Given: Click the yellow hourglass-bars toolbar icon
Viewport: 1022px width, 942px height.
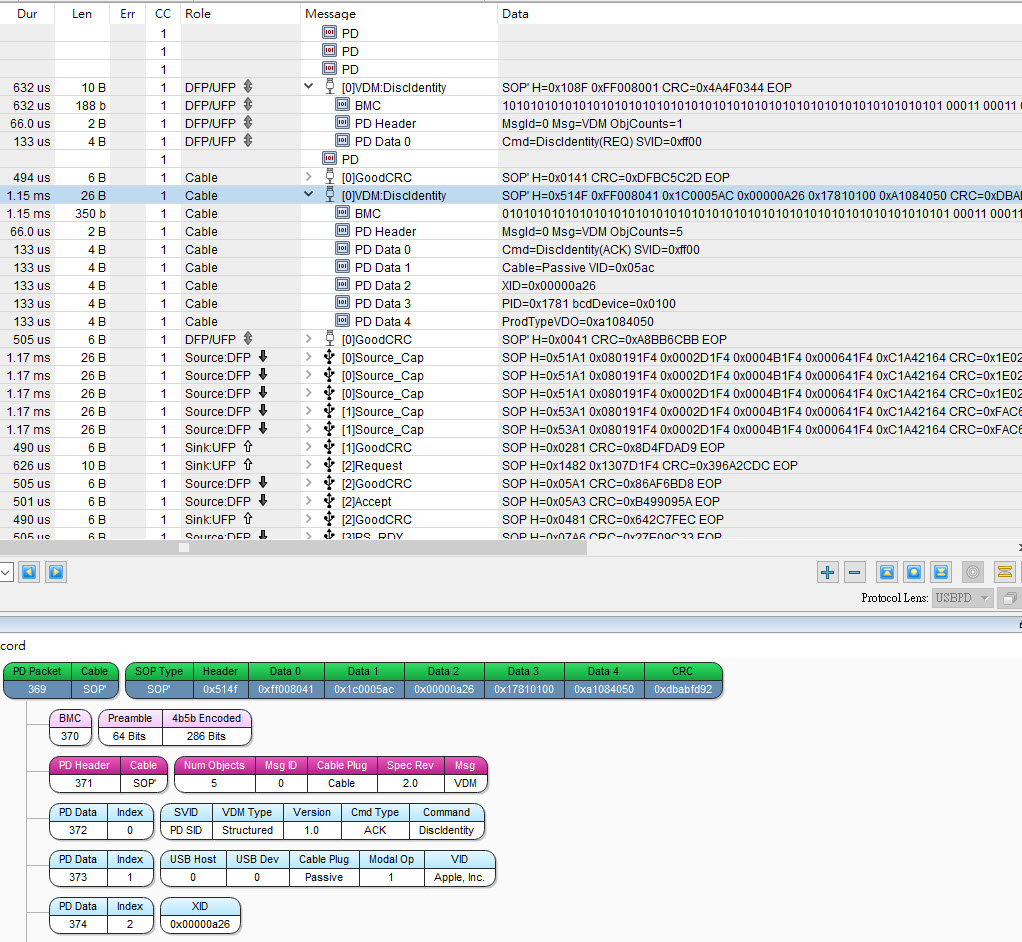Looking at the screenshot, I should click(1004, 573).
